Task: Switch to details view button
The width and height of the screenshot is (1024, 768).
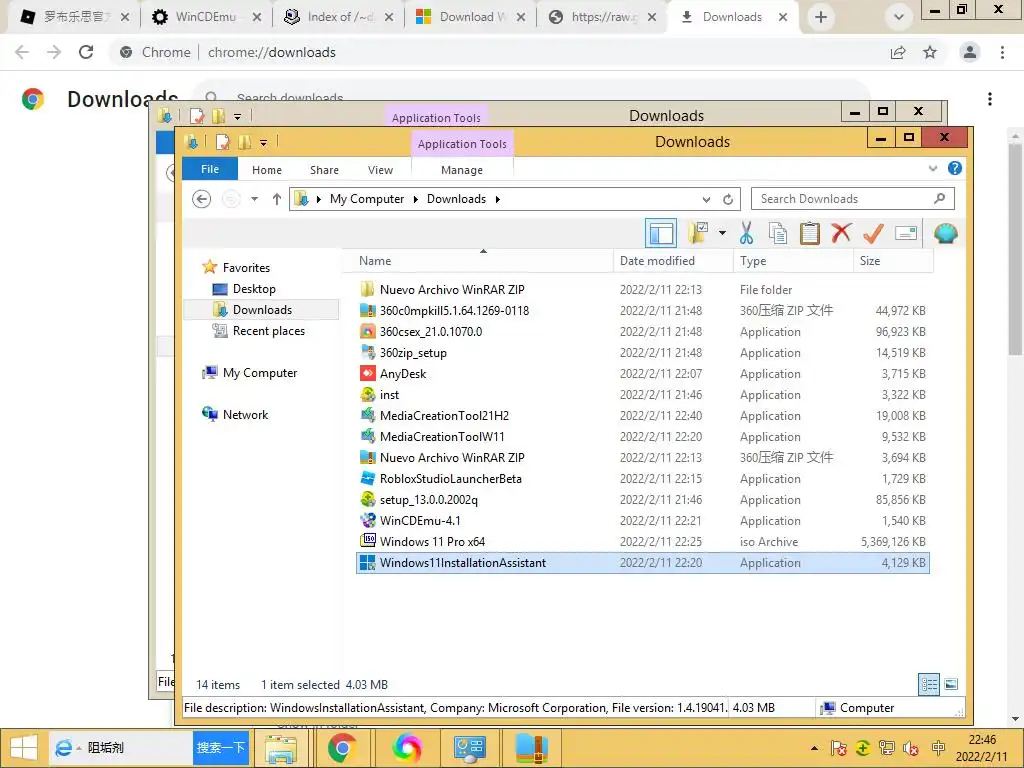Action: pyautogui.click(x=929, y=684)
